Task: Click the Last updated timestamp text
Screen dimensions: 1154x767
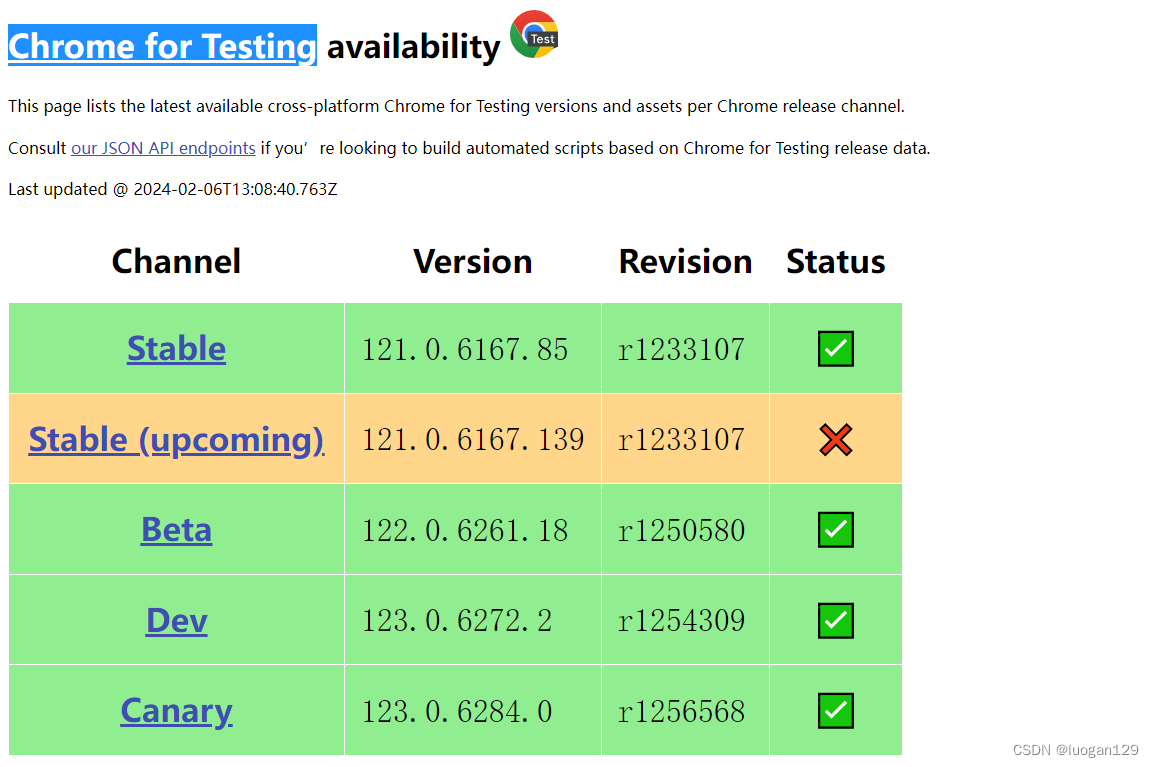Action: click(173, 189)
